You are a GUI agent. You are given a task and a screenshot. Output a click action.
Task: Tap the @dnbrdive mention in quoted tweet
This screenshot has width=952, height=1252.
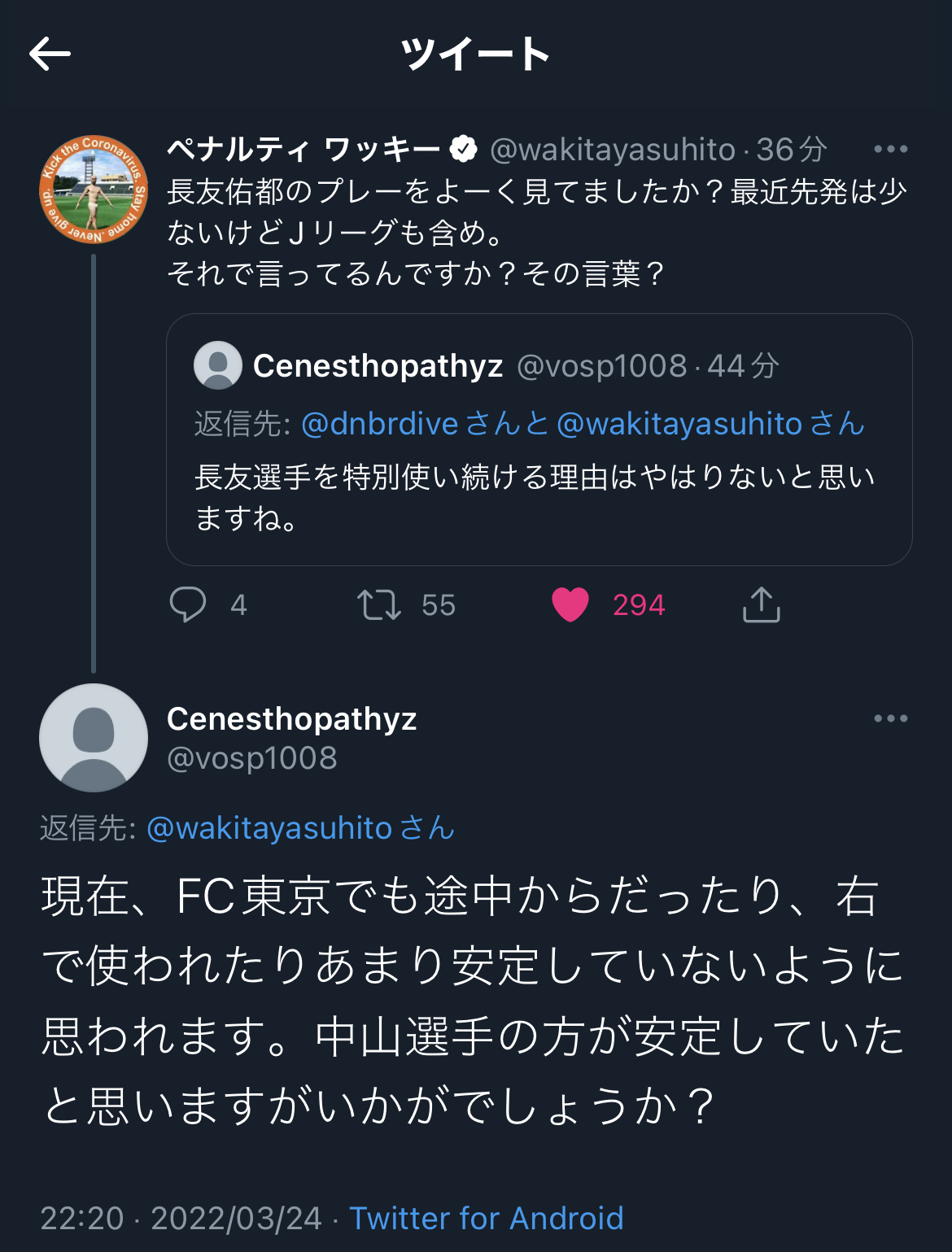380,424
